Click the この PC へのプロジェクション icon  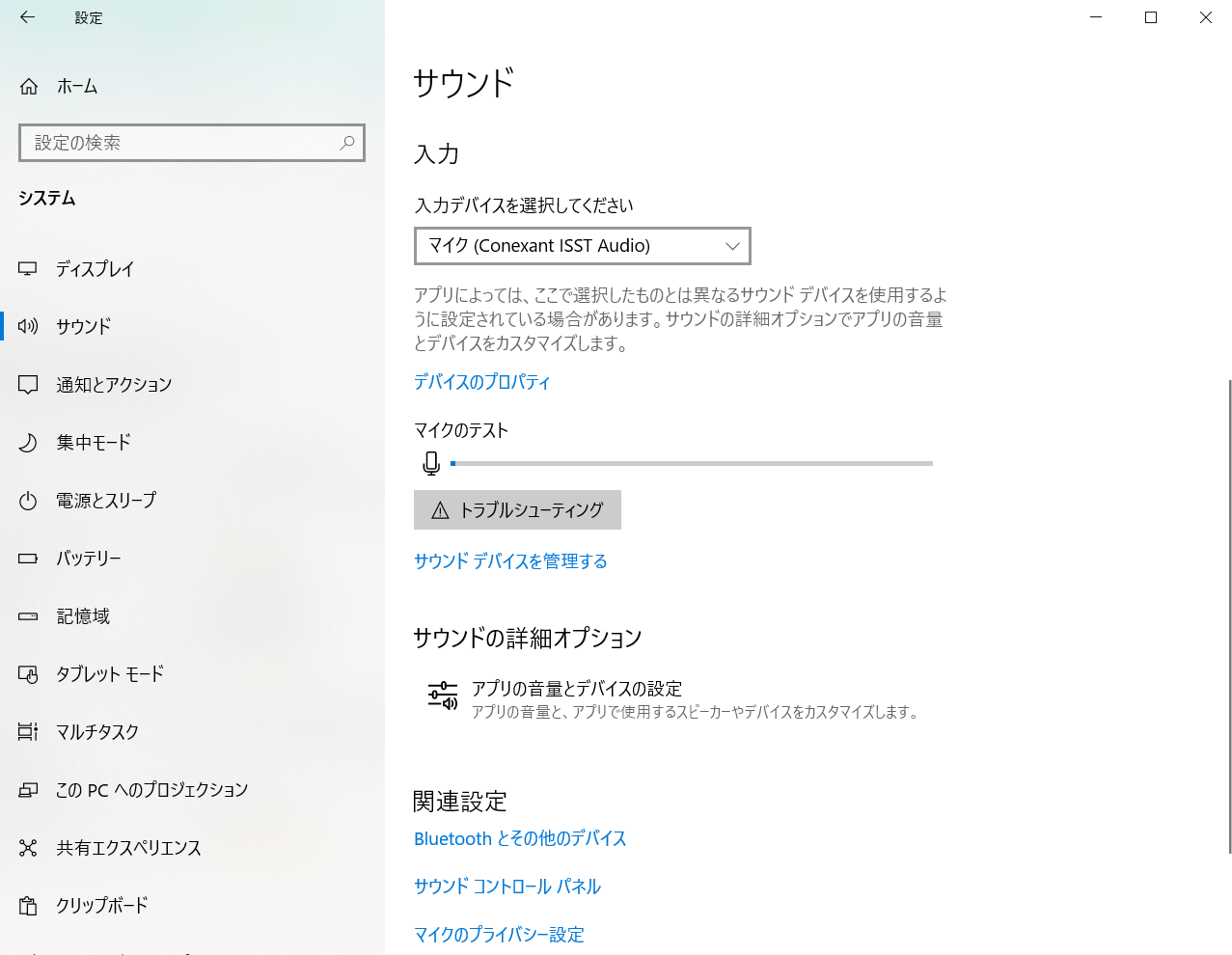point(28,790)
